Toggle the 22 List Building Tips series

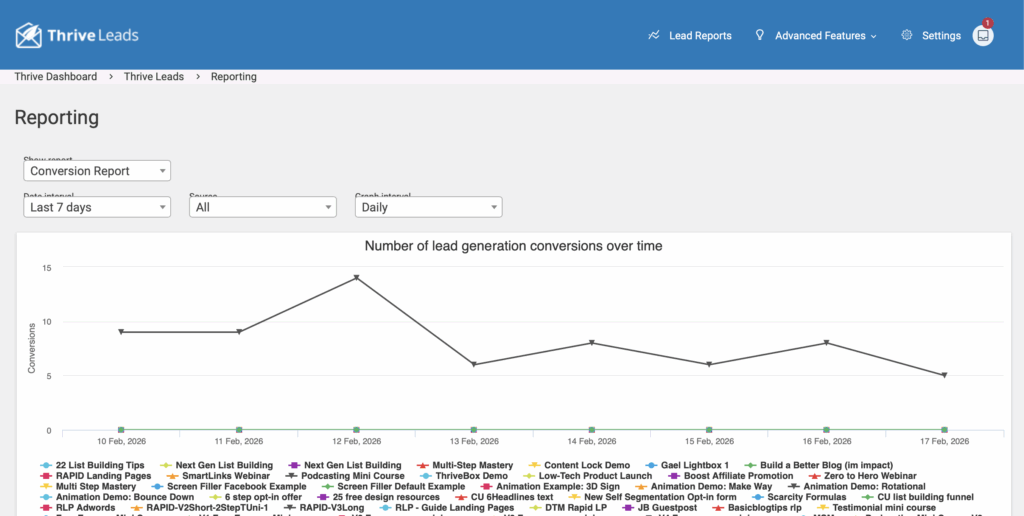tap(99, 465)
